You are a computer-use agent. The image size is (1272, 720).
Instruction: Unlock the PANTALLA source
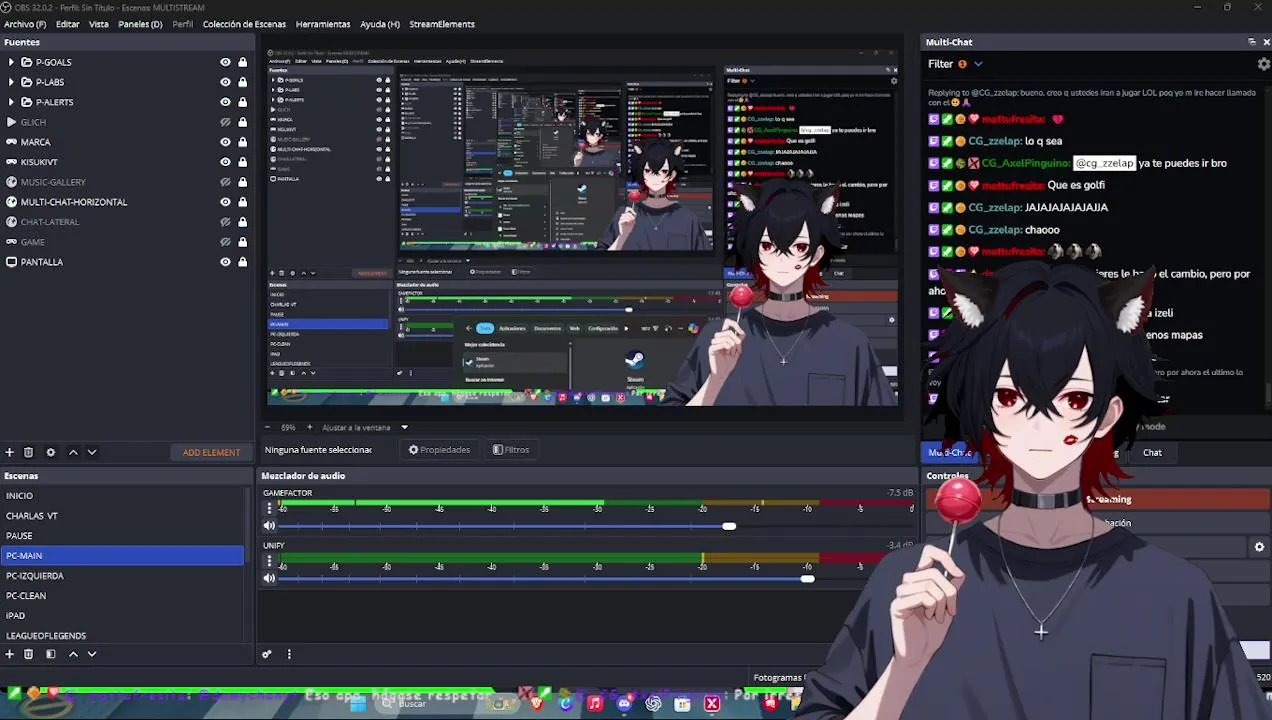(242, 262)
